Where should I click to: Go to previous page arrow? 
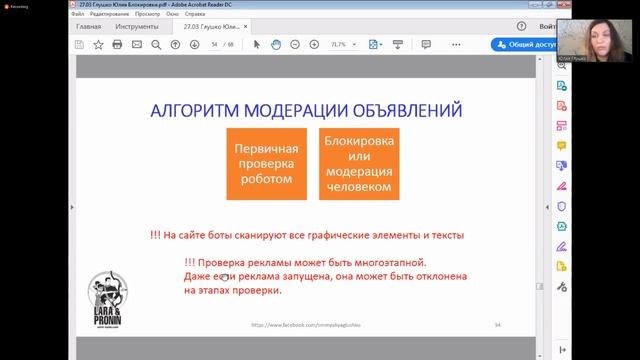[x=175, y=44]
